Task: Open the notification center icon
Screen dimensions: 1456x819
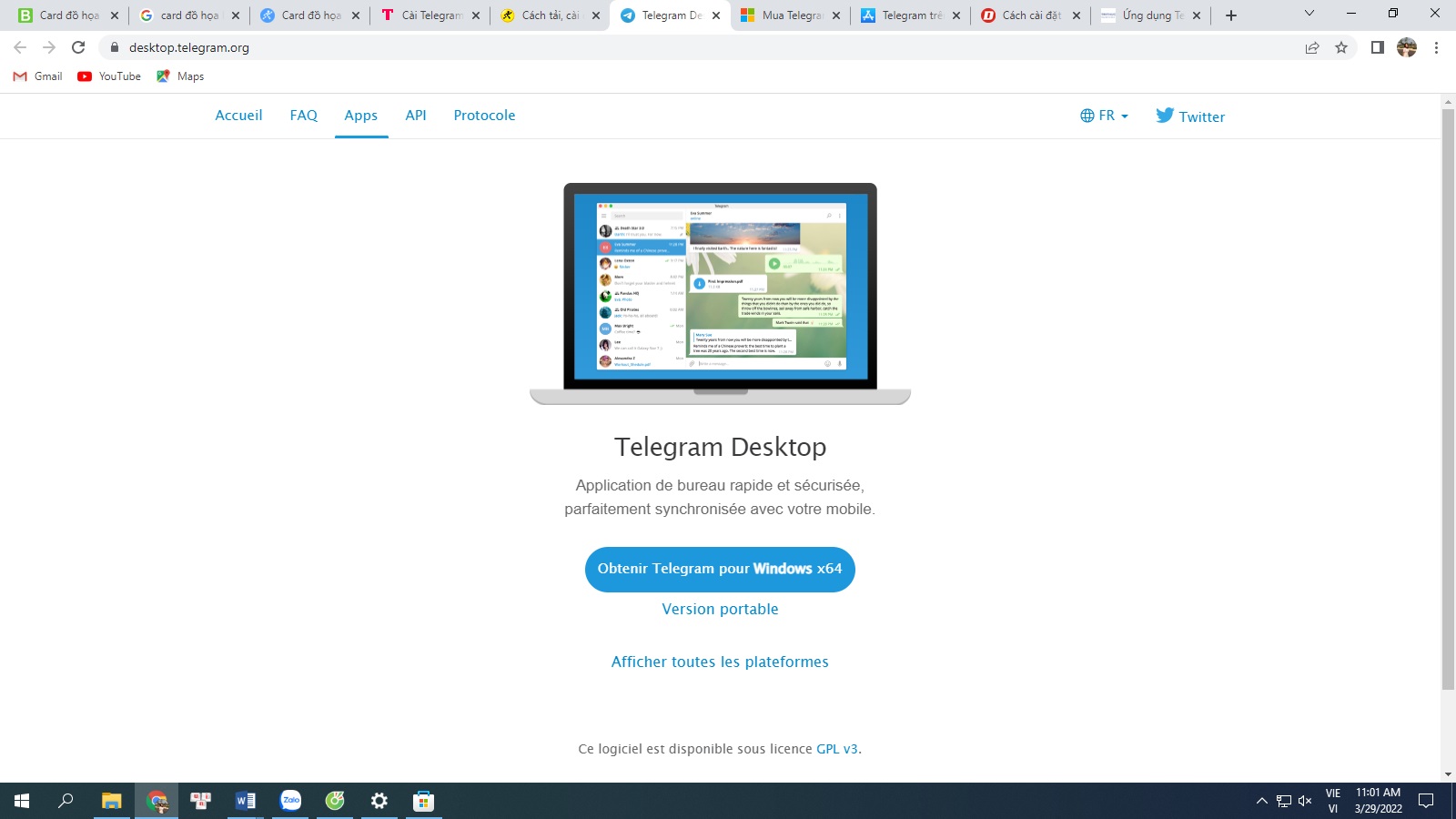Action: (1426, 801)
